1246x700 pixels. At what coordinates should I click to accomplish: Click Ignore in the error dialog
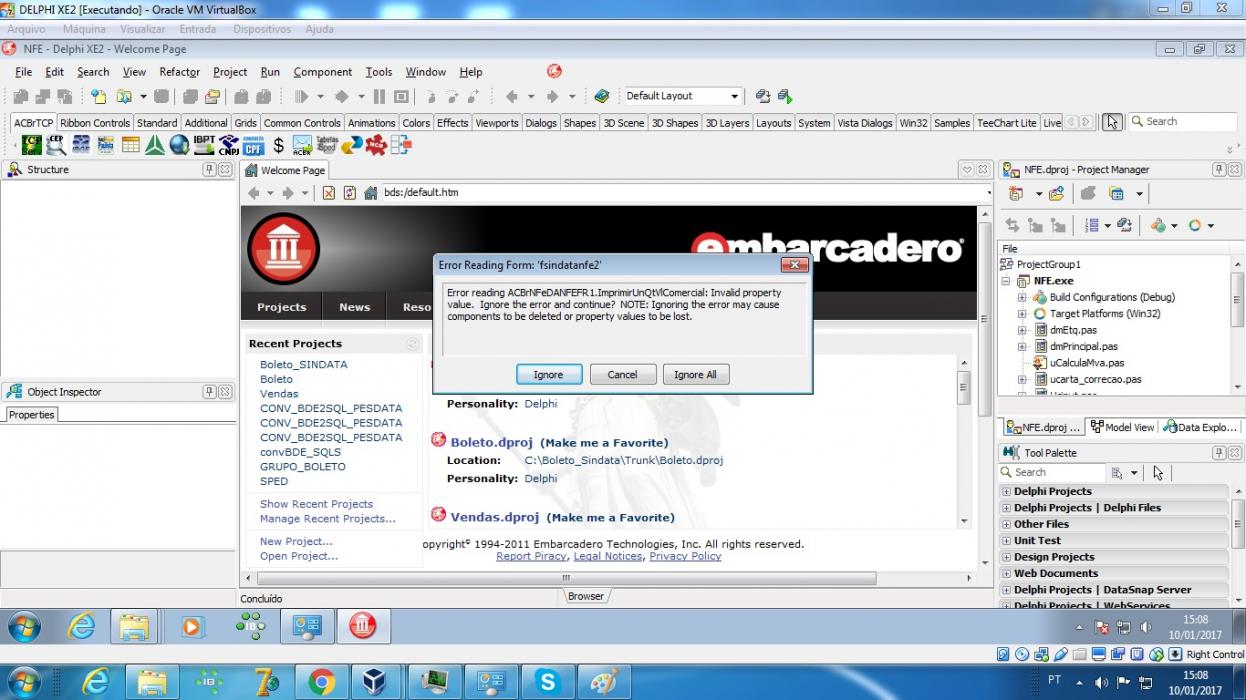[x=548, y=374]
